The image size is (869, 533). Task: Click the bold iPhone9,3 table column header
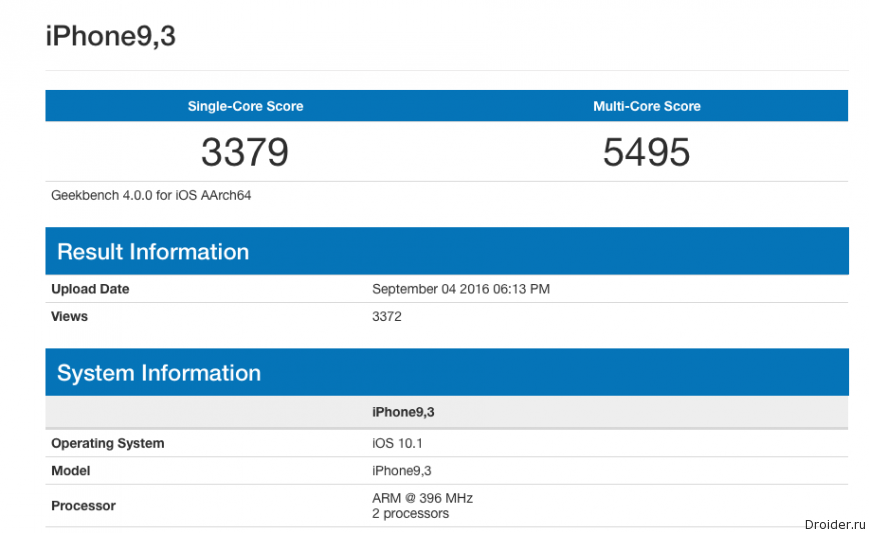coord(403,412)
